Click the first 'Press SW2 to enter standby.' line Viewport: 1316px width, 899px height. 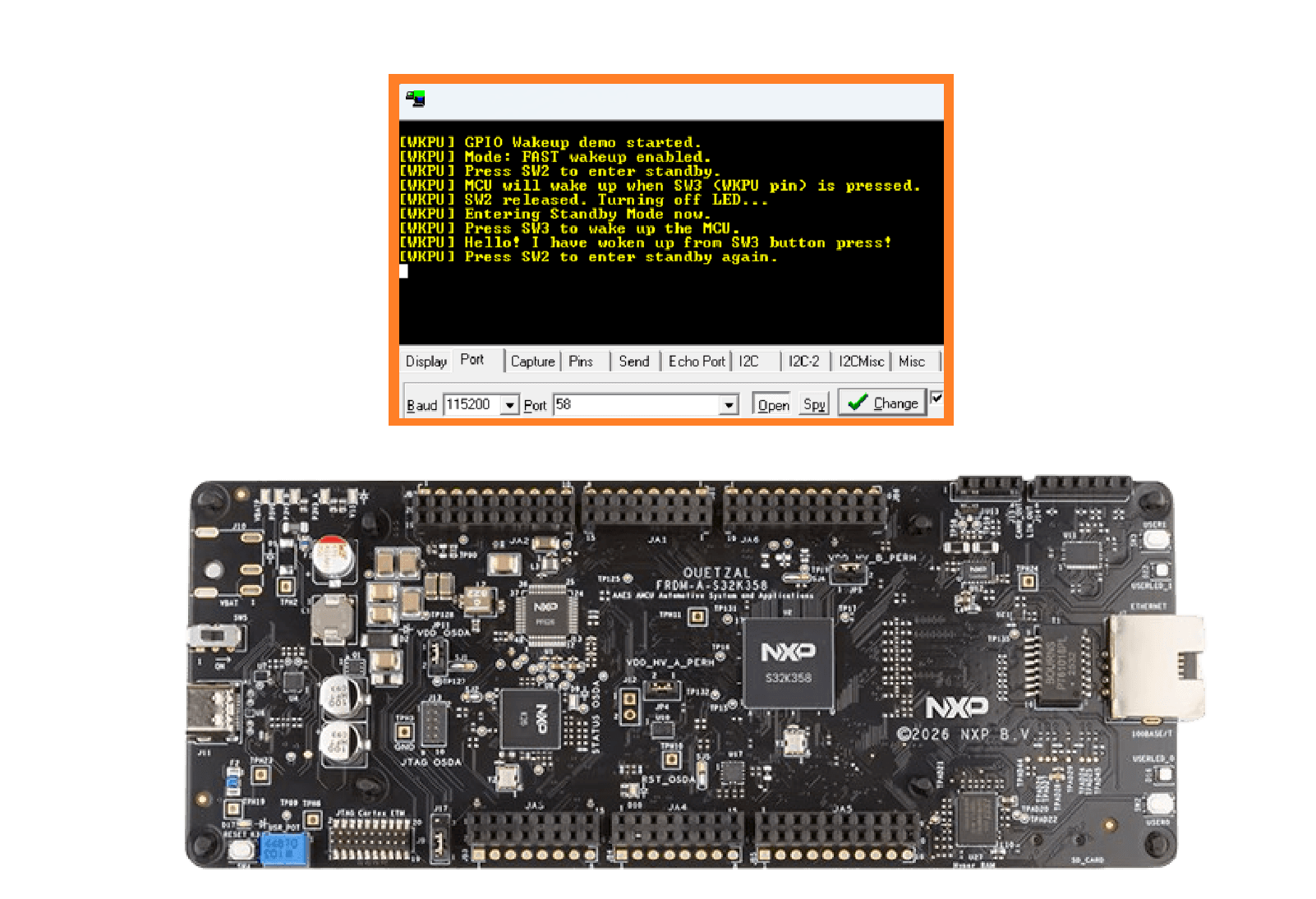560,172
